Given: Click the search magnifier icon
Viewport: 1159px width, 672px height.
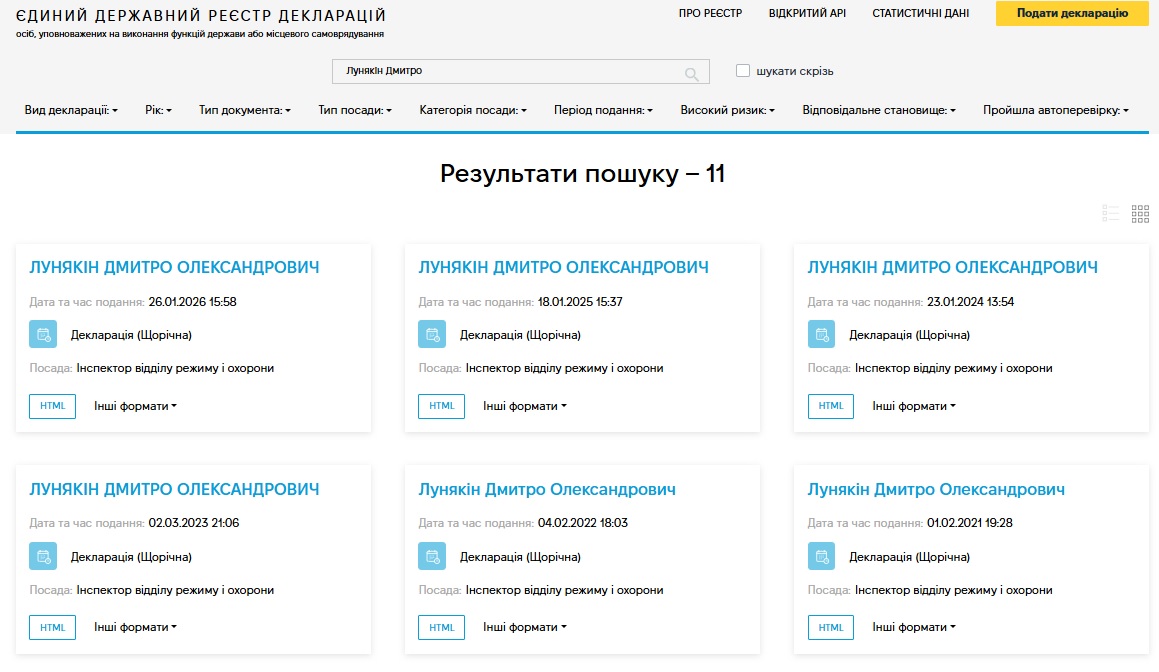Looking at the screenshot, I should tap(691, 73).
